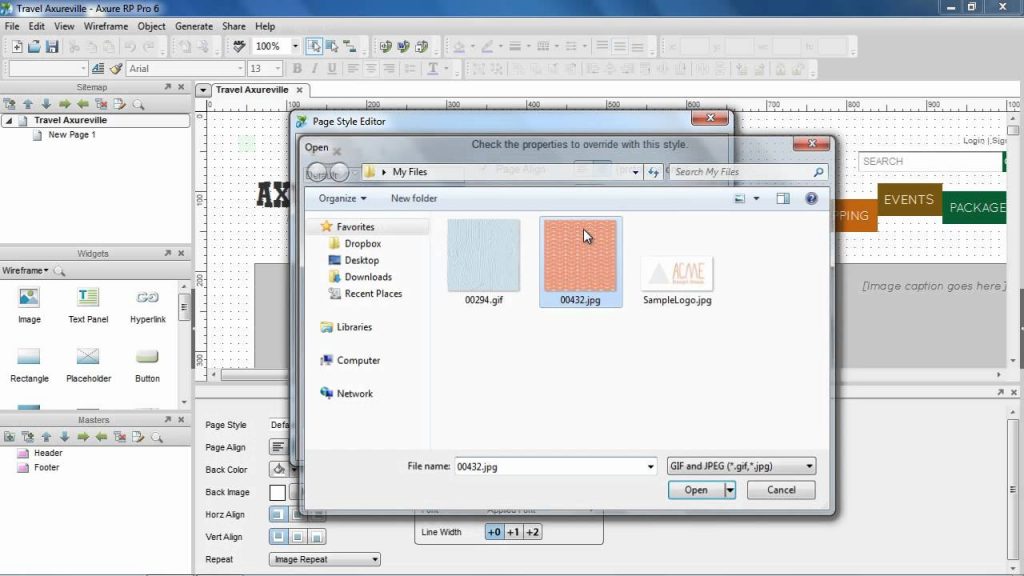The width and height of the screenshot is (1024, 576).
Task: Click the Save toolbar icon
Action: pyautogui.click(x=52, y=46)
